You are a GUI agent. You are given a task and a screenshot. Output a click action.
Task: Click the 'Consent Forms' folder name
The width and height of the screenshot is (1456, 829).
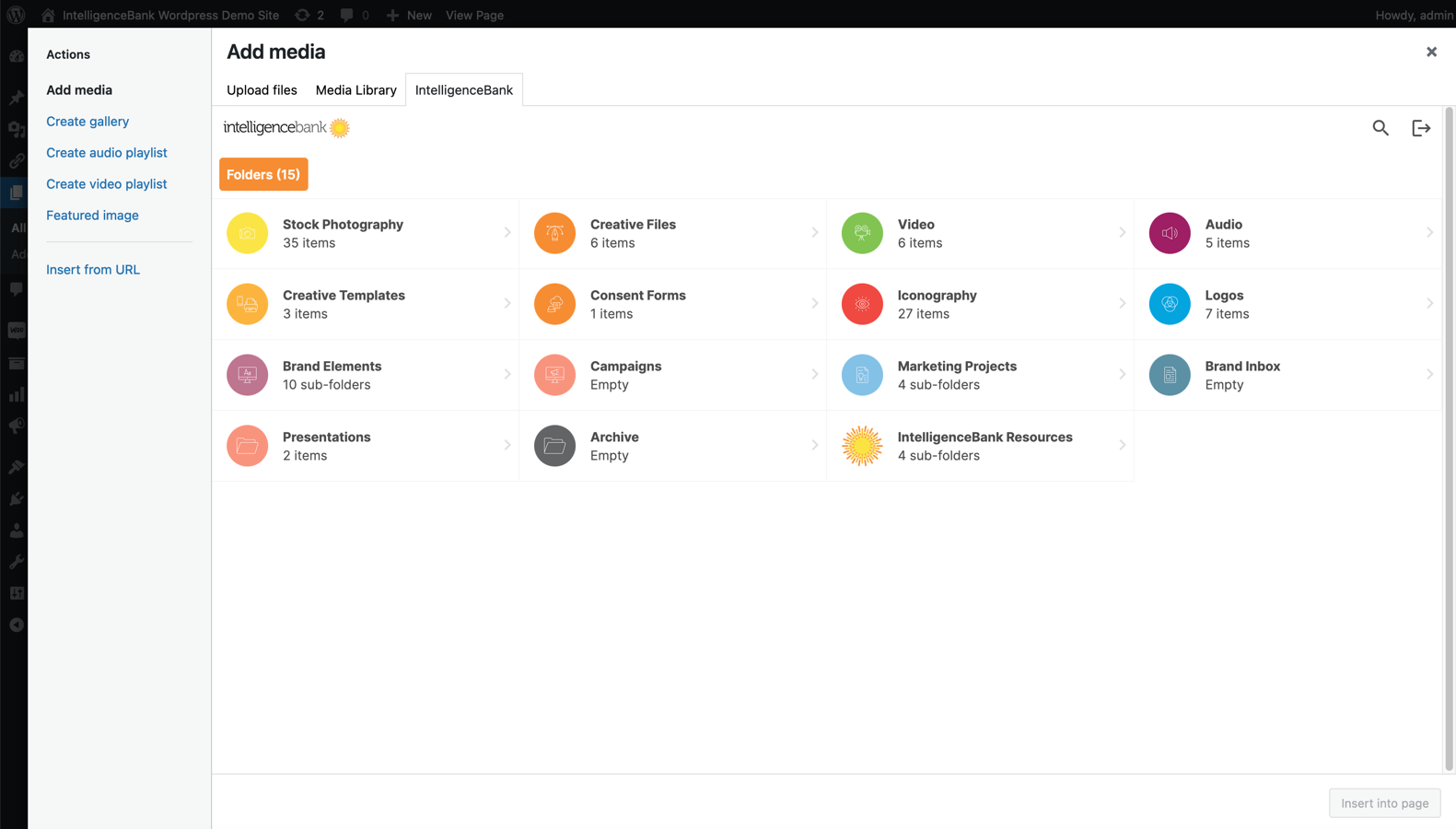tap(638, 296)
